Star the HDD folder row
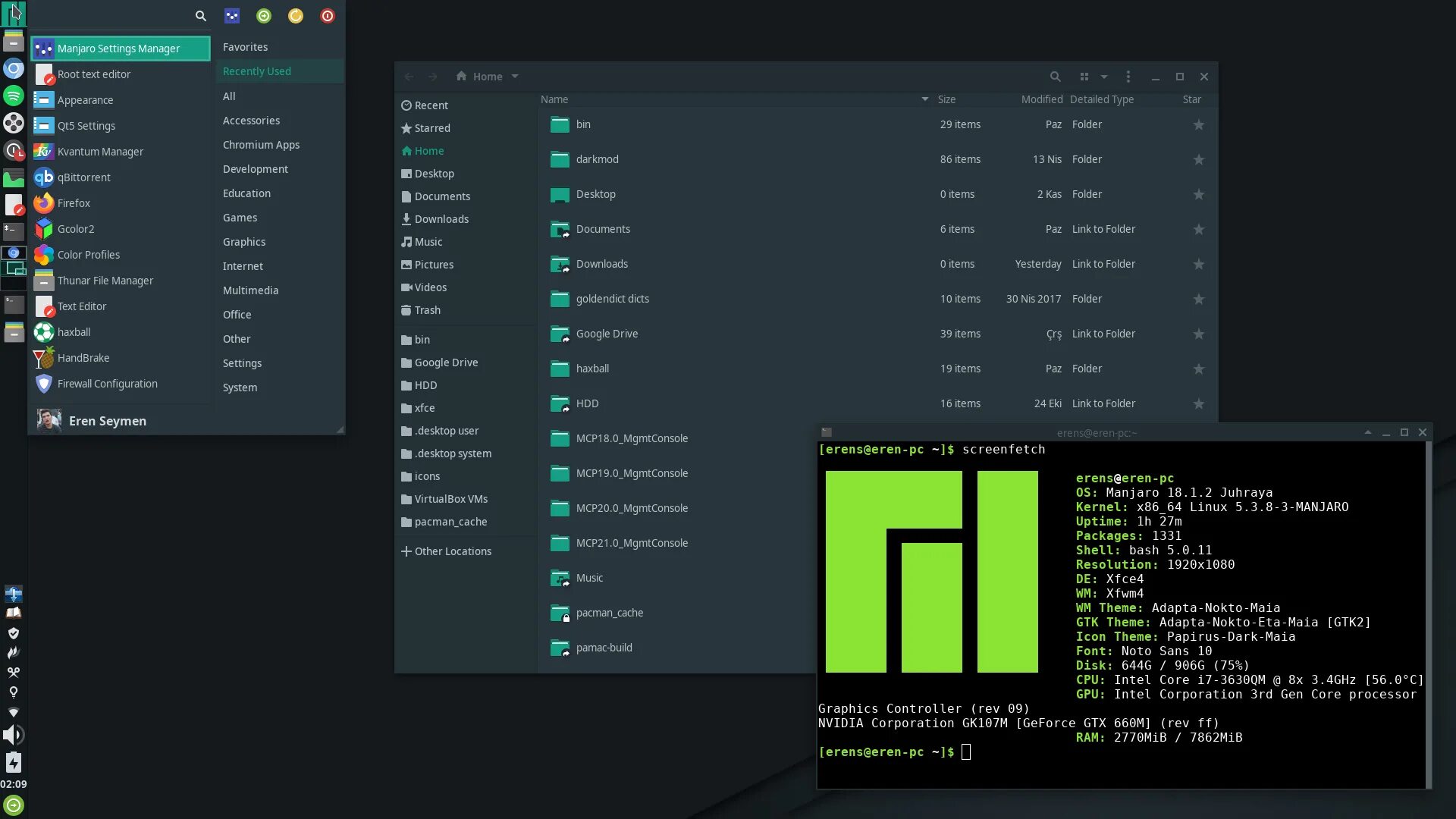Viewport: 1456px width, 819px height. pos(1198,403)
